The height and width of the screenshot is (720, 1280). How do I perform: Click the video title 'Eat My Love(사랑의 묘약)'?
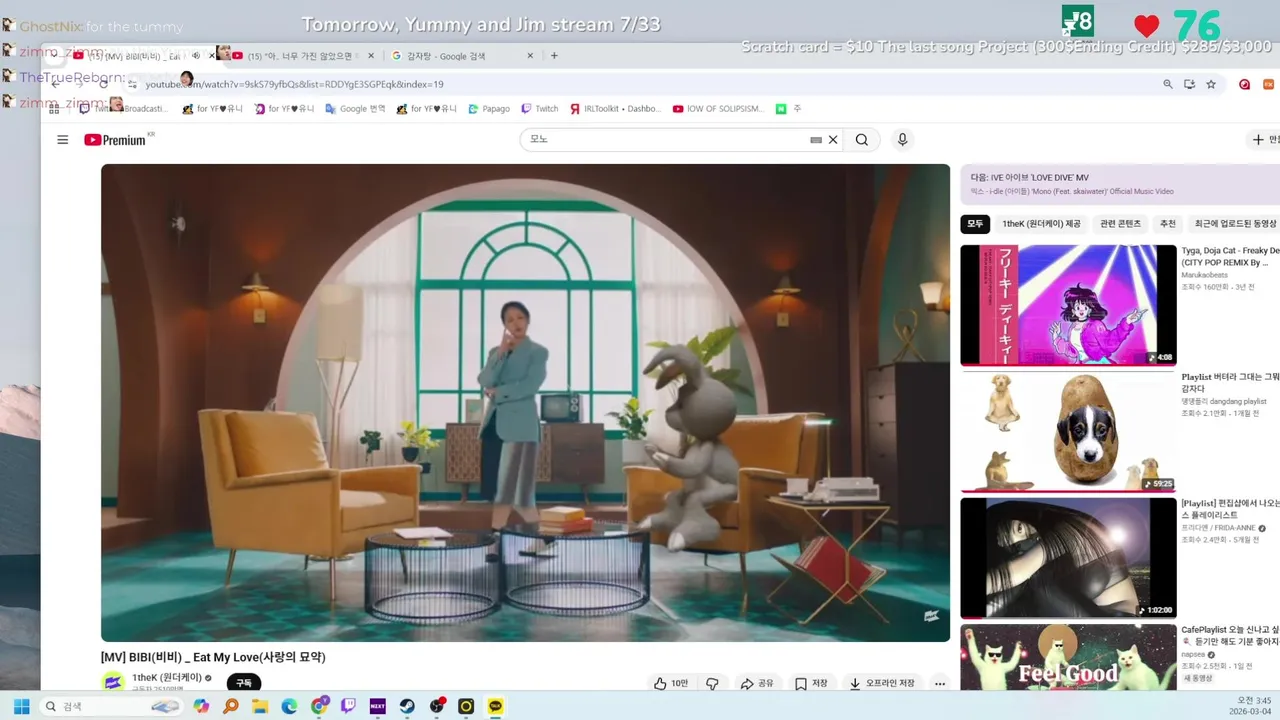point(213,657)
